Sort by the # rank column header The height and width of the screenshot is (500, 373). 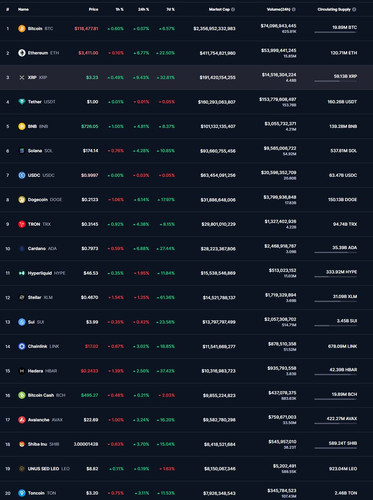(8, 9)
